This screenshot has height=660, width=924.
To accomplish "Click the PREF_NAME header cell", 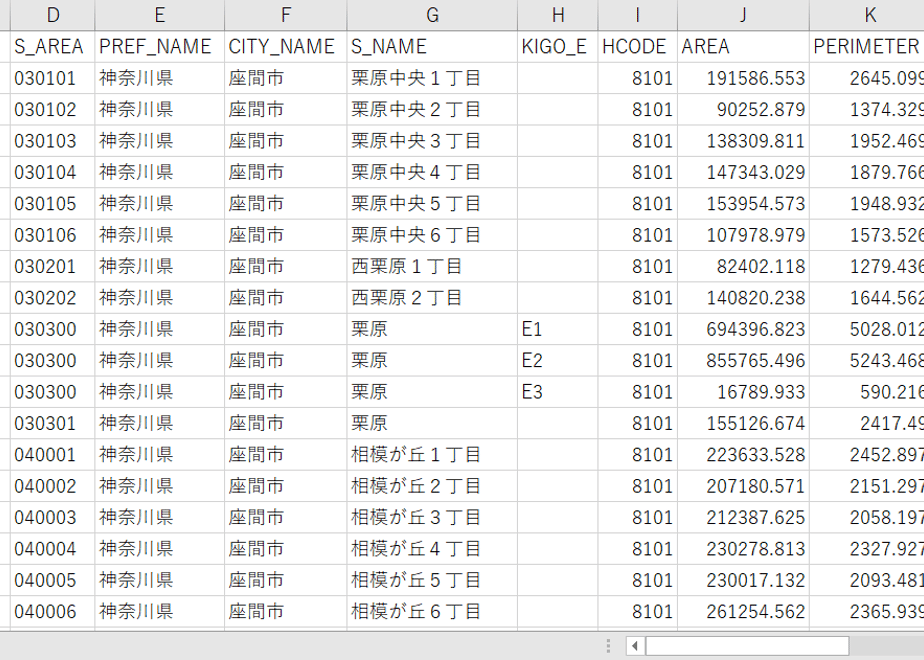I will [x=160, y=47].
